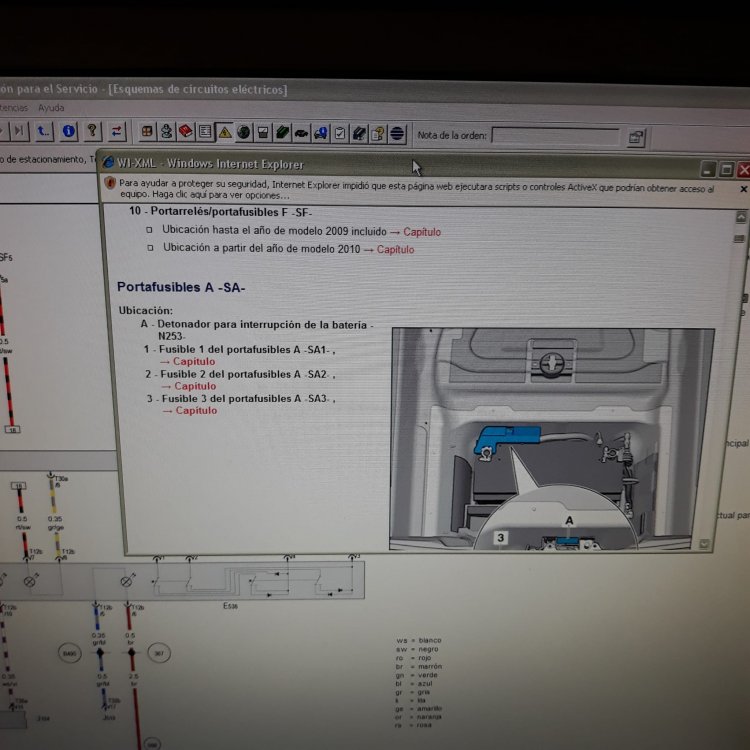Image resolution: width=750 pixels, height=750 pixels.
Task: Click the dark globe toolbar icon
Action: point(243,132)
